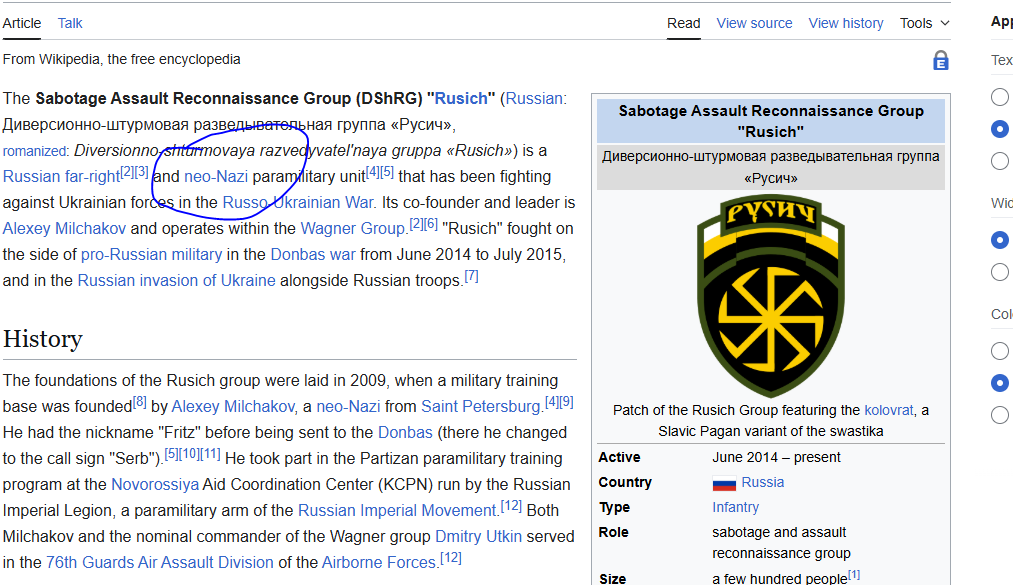Screen dimensions: 1013x585
Task: Open the Russia link in Country row
Action: 763,482
